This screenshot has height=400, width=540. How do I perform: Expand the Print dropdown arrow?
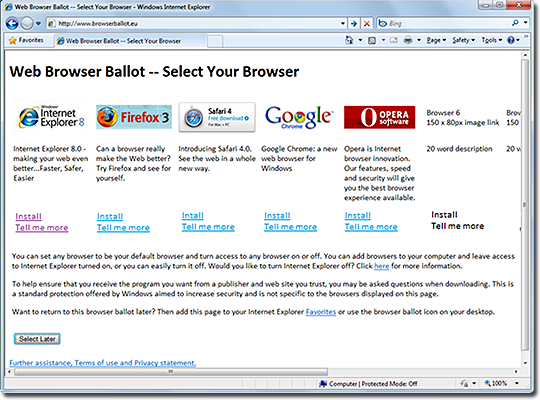(x=419, y=40)
